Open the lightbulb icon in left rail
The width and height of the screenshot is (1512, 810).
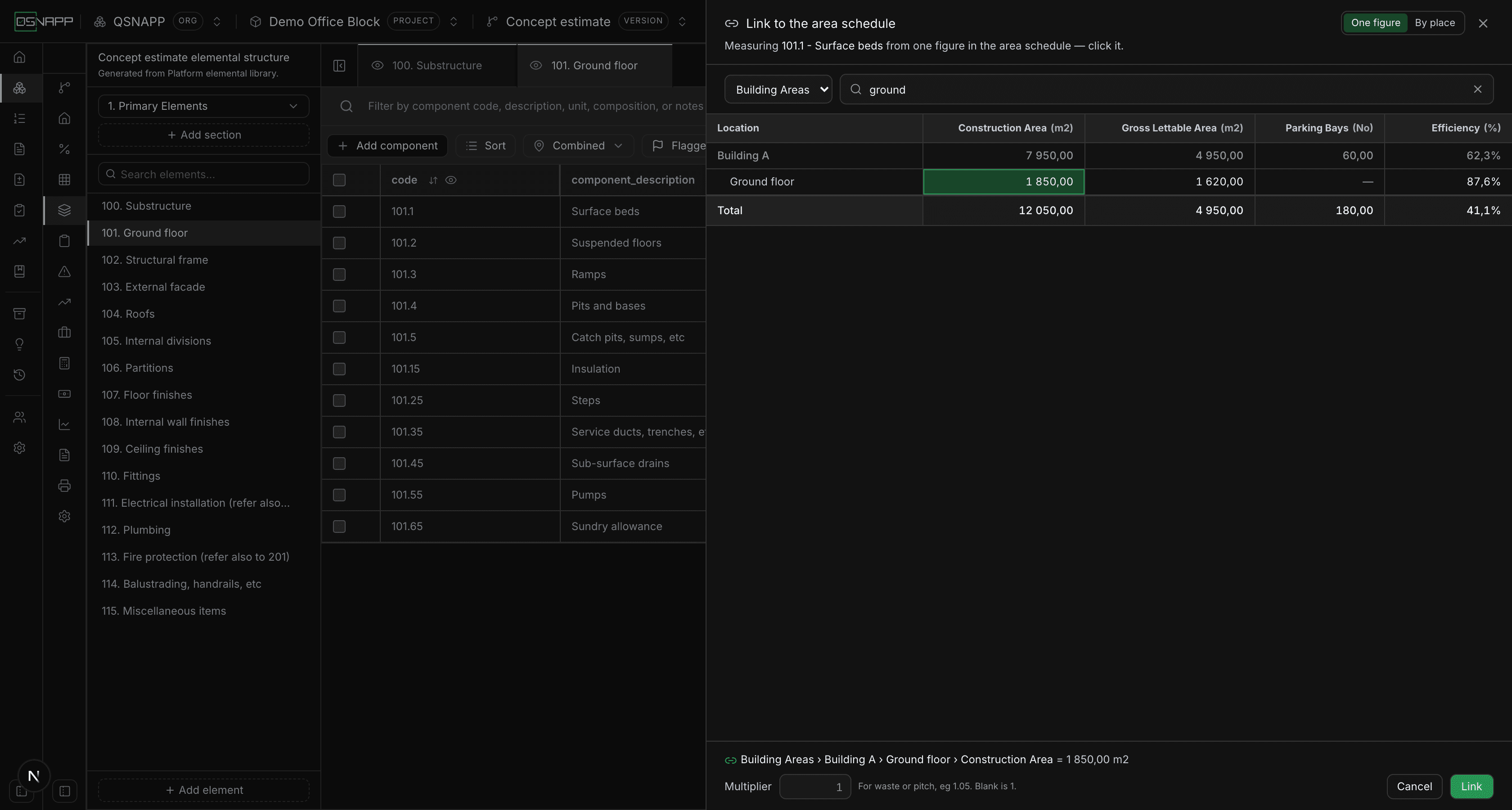click(19, 345)
